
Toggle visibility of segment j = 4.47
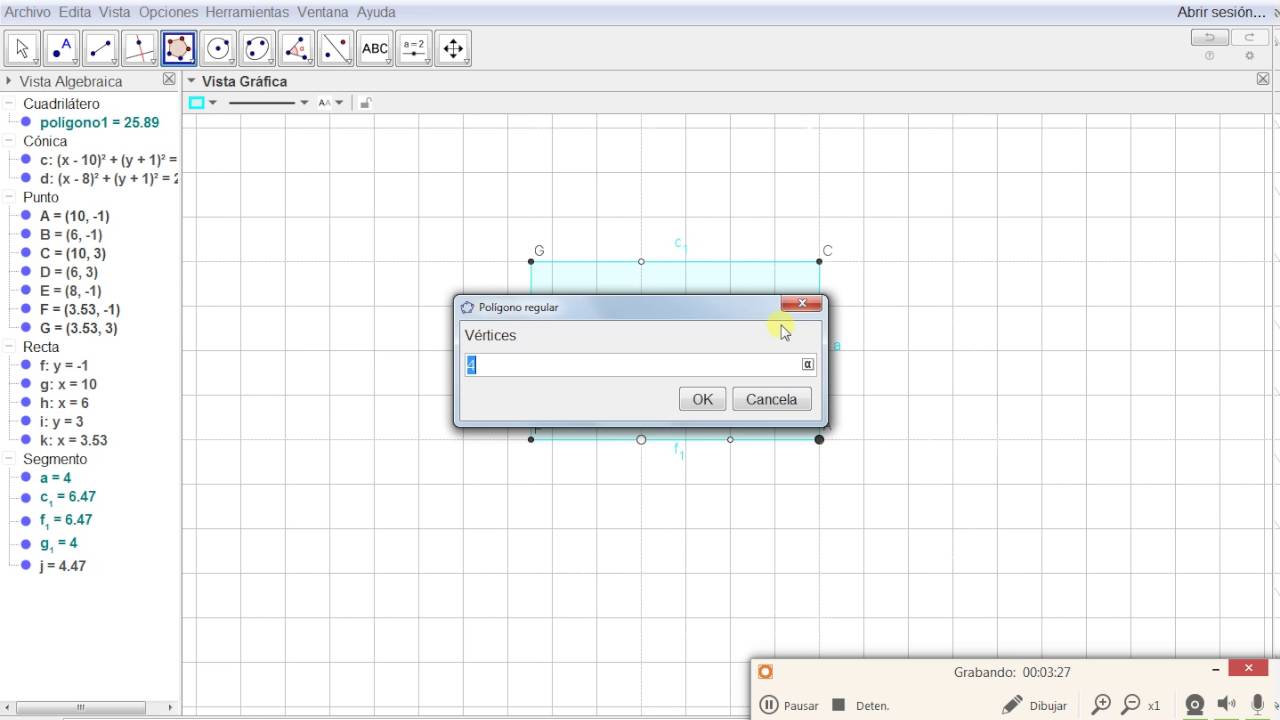point(26,566)
